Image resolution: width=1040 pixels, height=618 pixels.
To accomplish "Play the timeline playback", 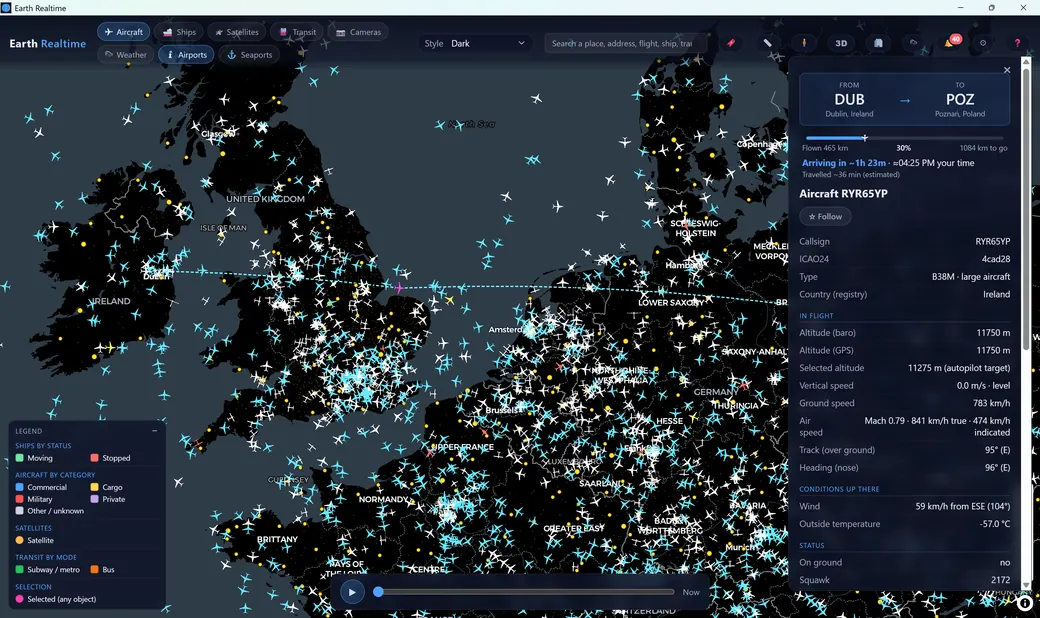I will [x=352, y=592].
